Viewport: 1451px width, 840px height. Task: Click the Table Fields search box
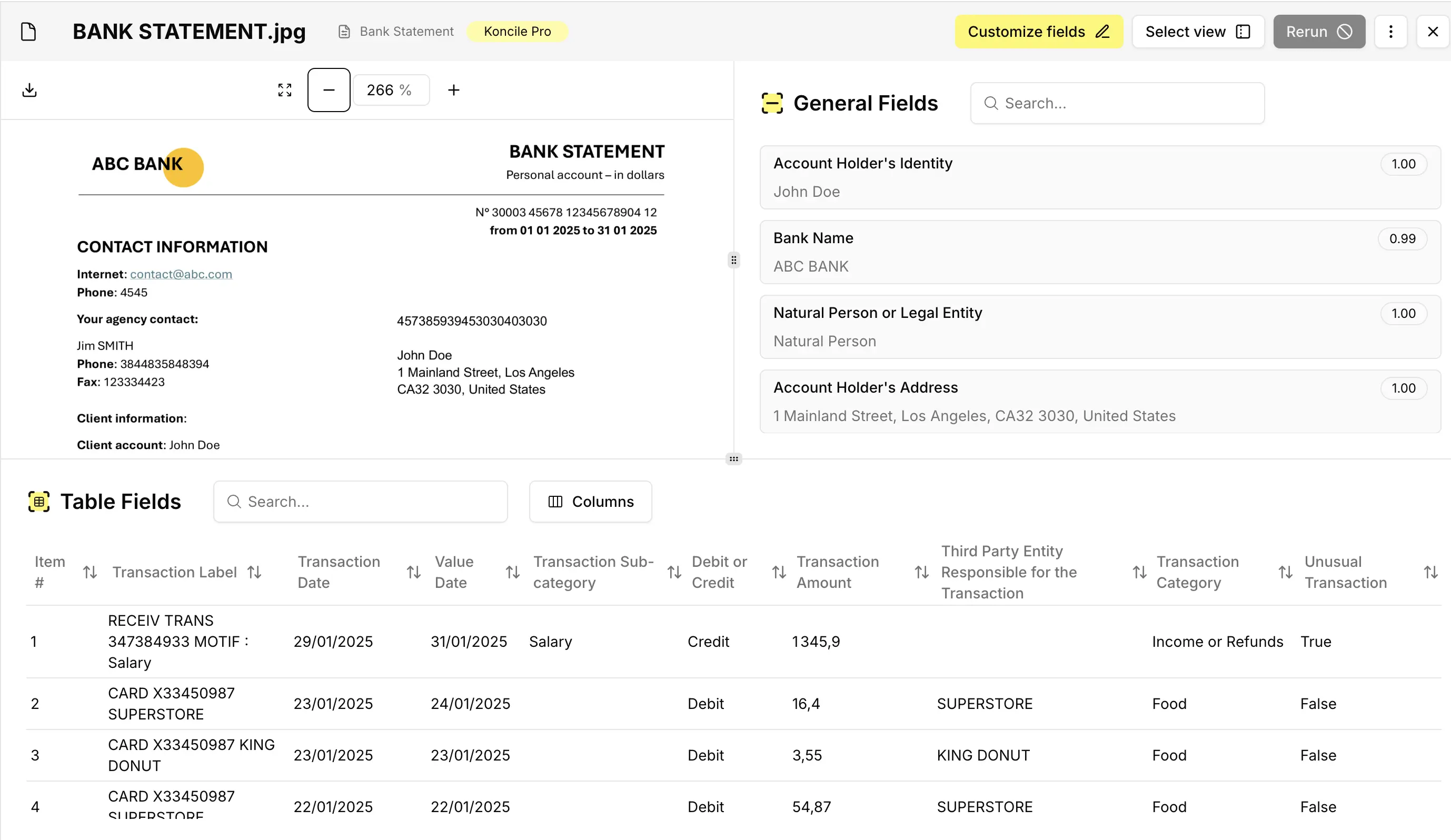pos(360,502)
